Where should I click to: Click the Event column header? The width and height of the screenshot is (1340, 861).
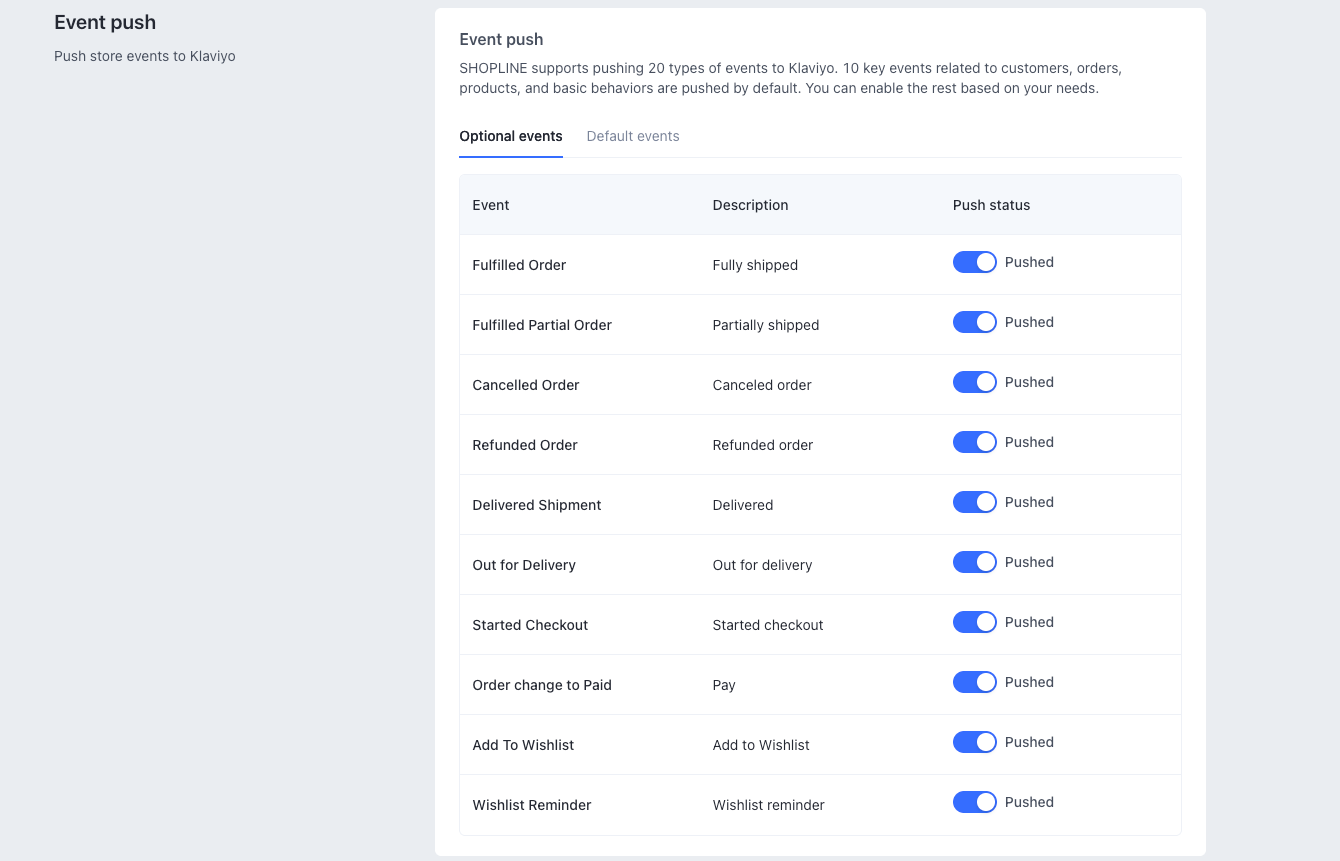[x=490, y=205]
